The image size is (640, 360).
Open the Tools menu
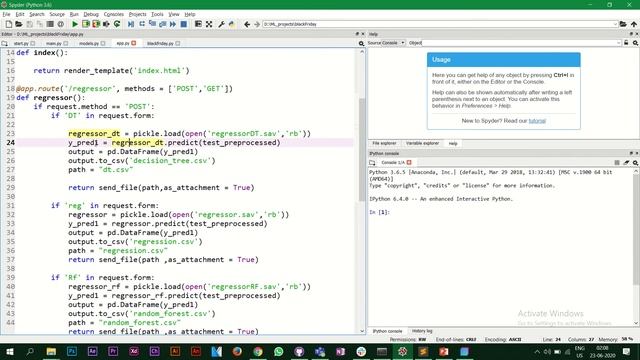coord(157,14)
